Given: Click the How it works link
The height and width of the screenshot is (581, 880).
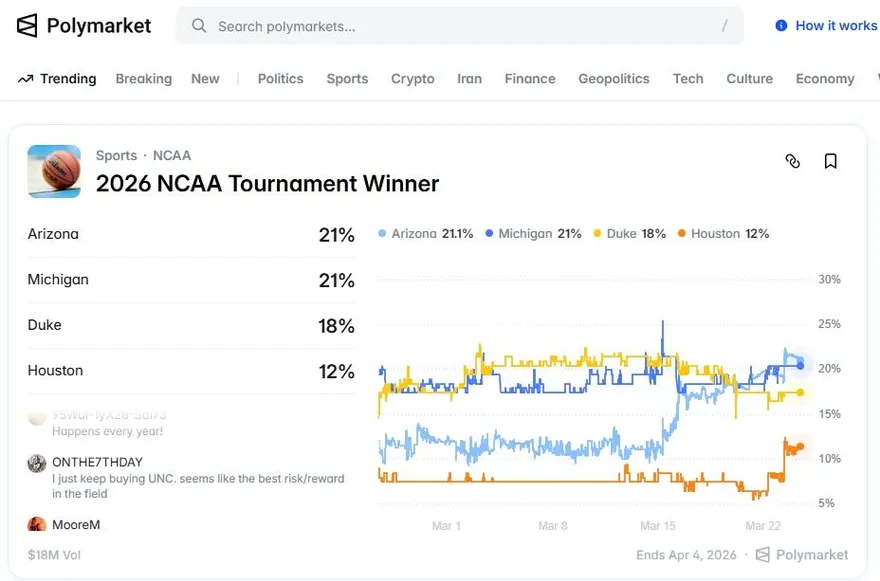Looking at the screenshot, I should 836,26.
